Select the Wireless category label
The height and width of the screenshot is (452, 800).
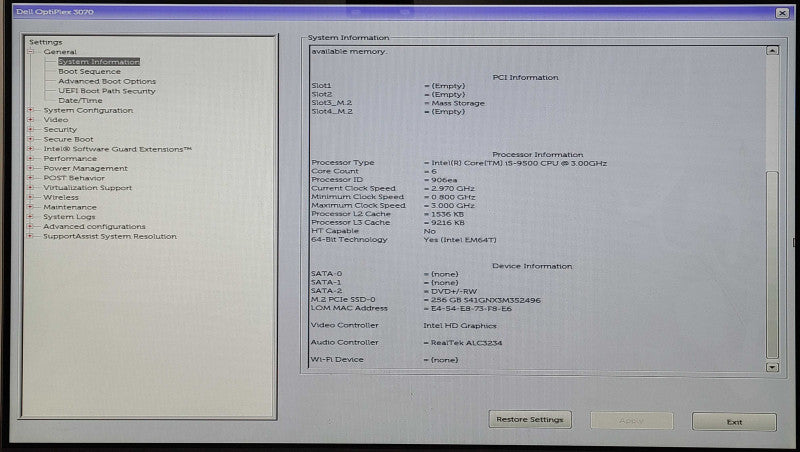(x=61, y=197)
